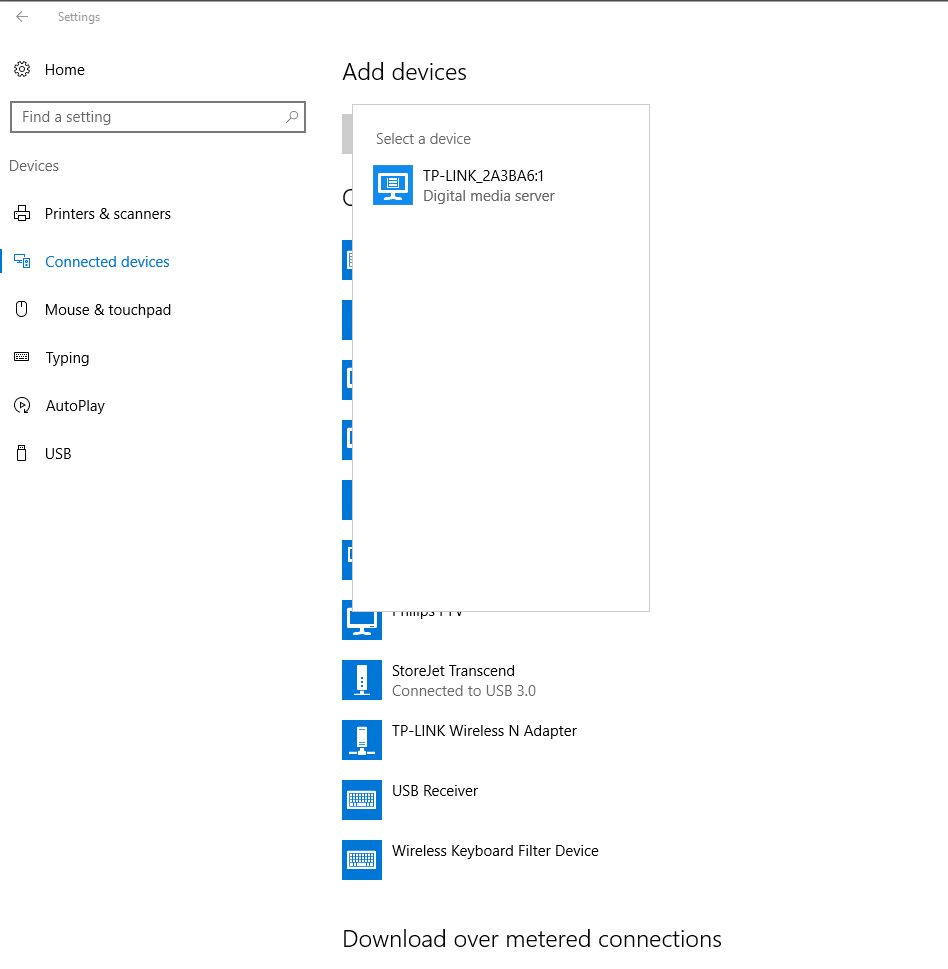
Task: Click the mouse icon in sidebar
Action: pyautogui.click(x=22, y=309)
